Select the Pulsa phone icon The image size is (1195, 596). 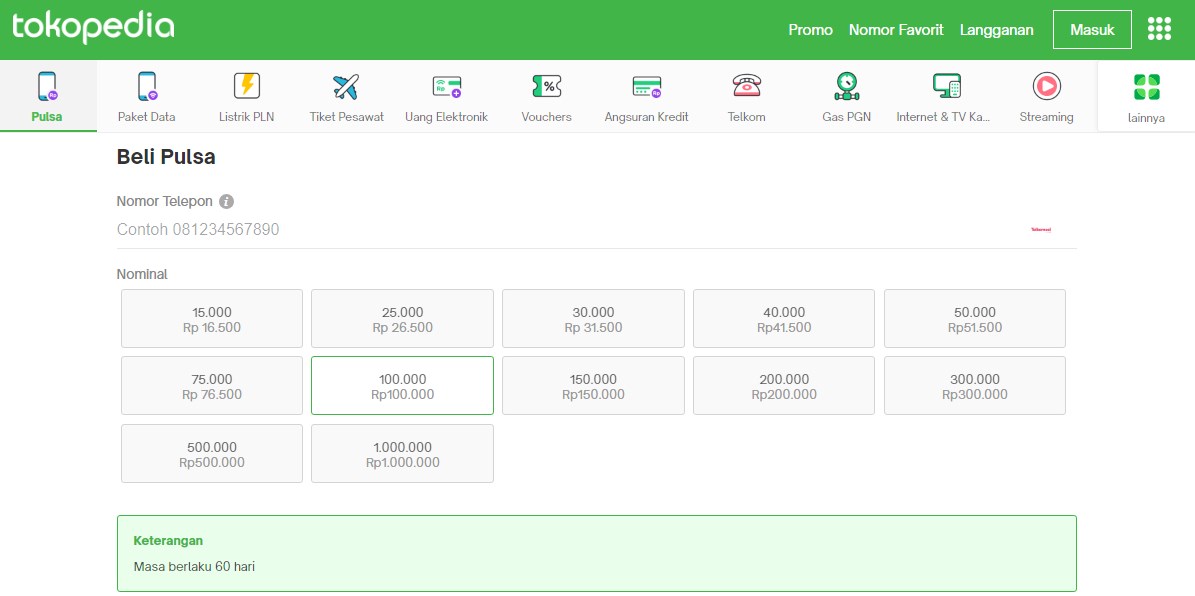pyautogui.click(x=48, y=86)
